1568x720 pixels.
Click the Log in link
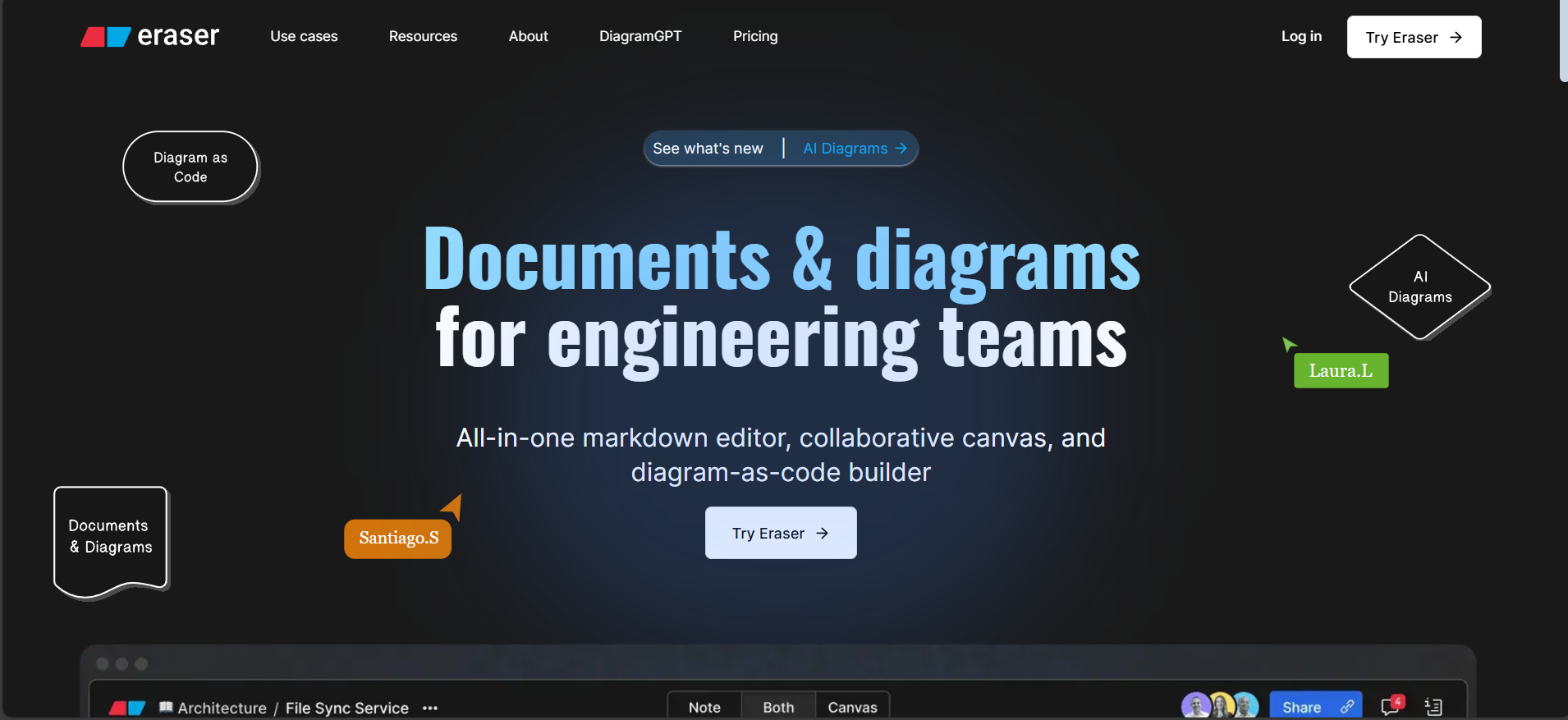click(1301, 36)
